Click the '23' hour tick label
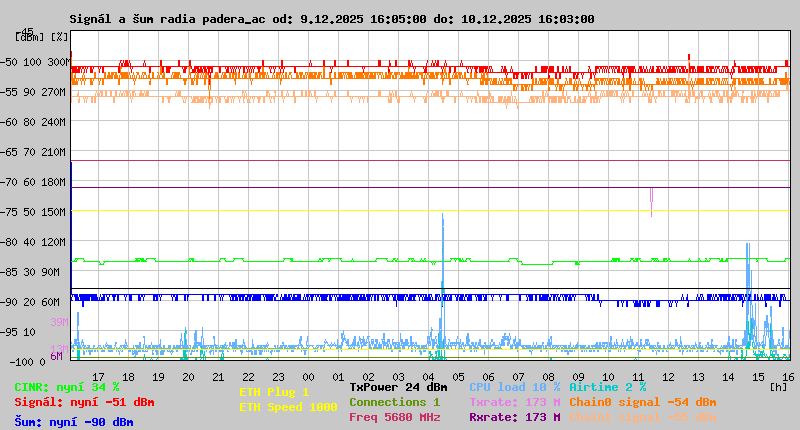 [278, 377]
